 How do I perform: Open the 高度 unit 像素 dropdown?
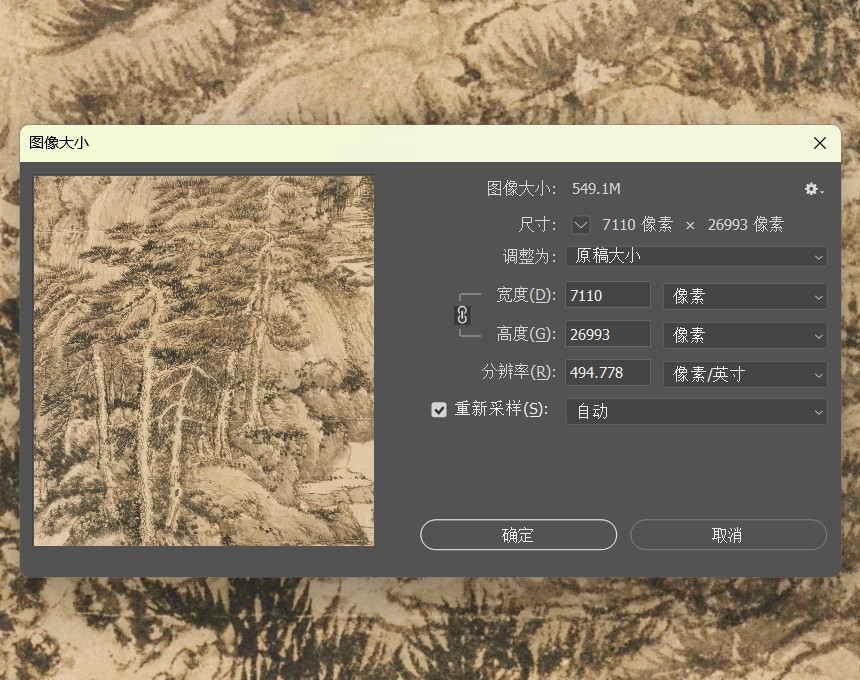point(745,335)
